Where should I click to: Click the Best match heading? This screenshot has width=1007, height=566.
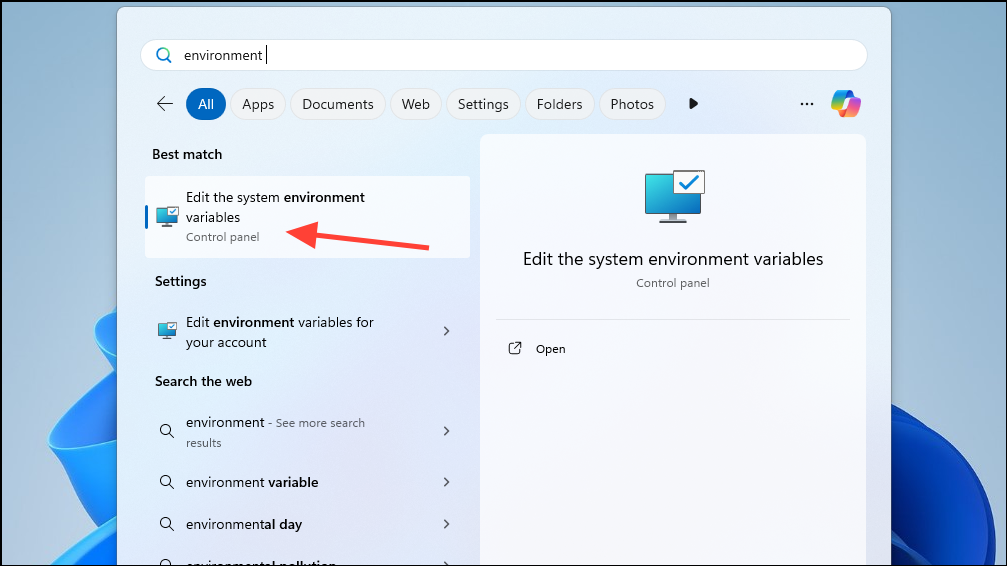(187, 154)
